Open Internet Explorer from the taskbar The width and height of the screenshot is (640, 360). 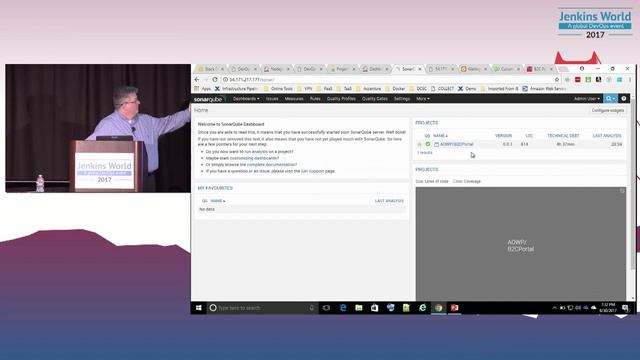coord(422,308)
